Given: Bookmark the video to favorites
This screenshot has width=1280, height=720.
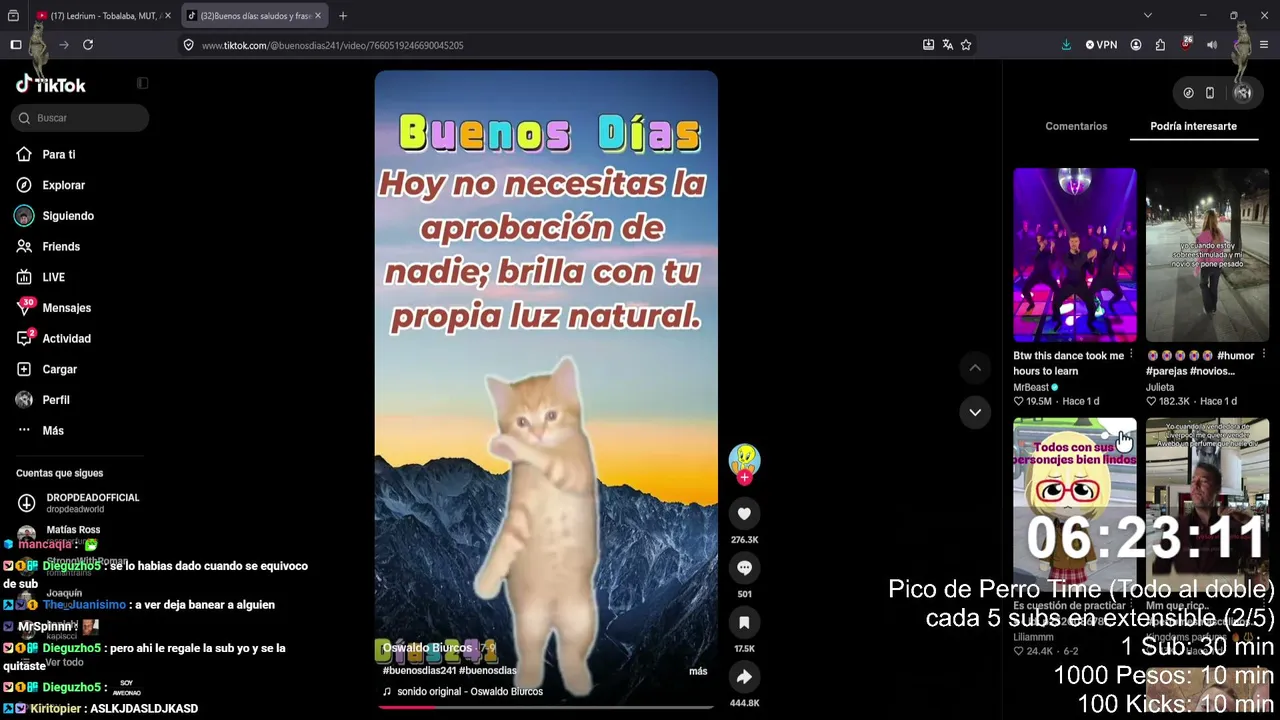Looking at the screenshot, I should click(x=744, y=622).
